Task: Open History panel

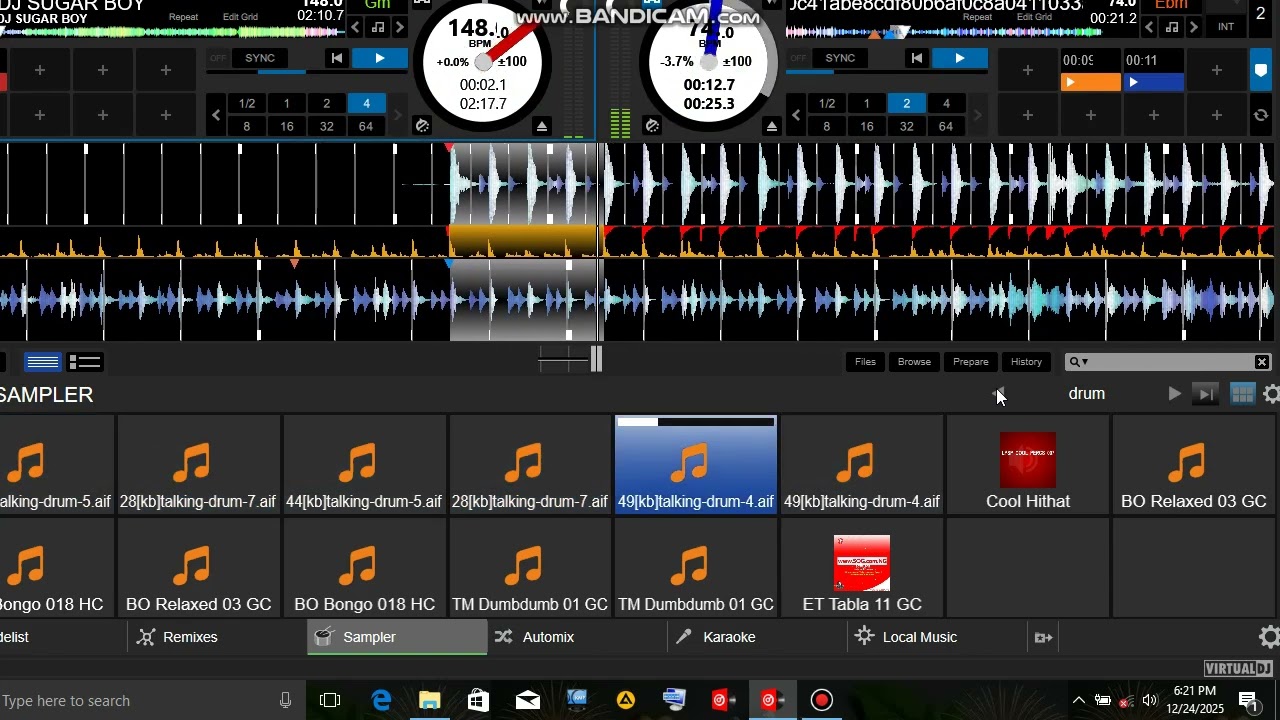Action: tap(1026, 362)
